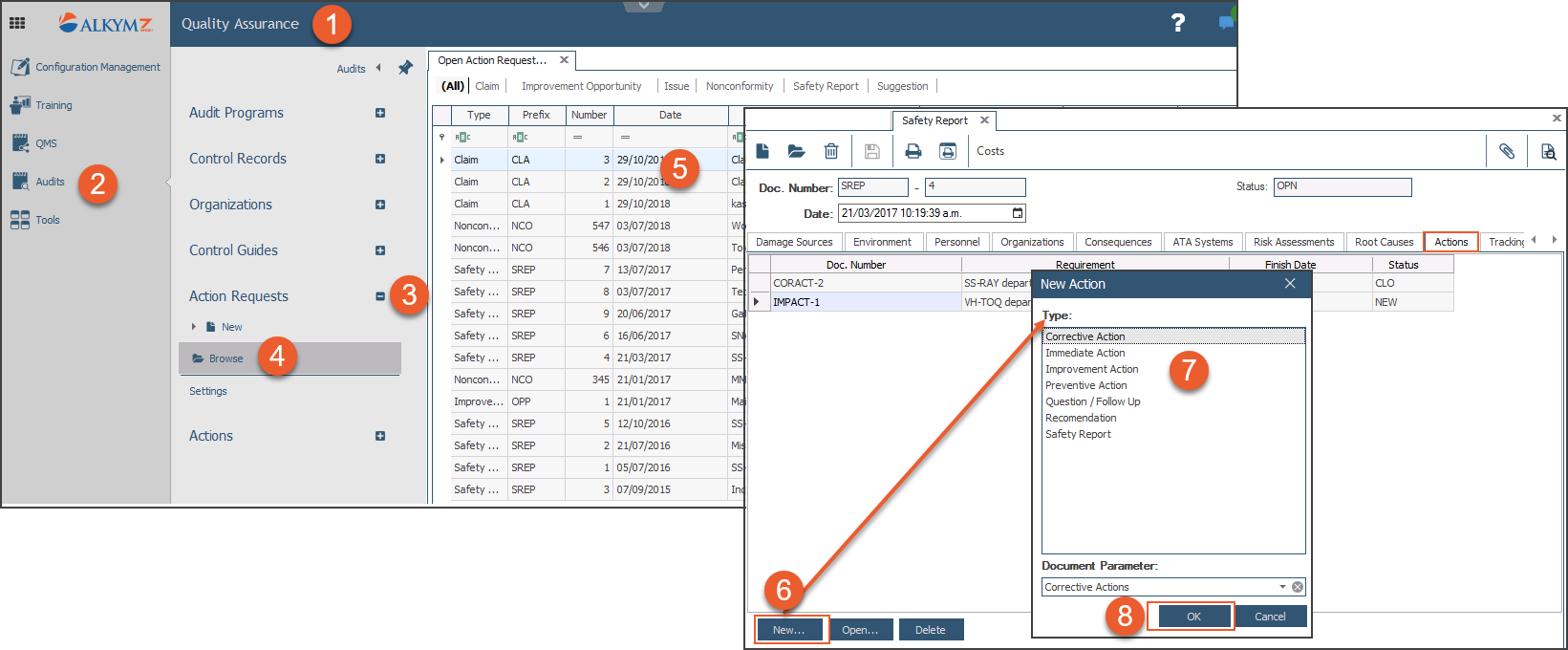Viewport: 1568px width, 650px height.
Task: Switch to the Damage Sources tab
Action: [794, 242]
